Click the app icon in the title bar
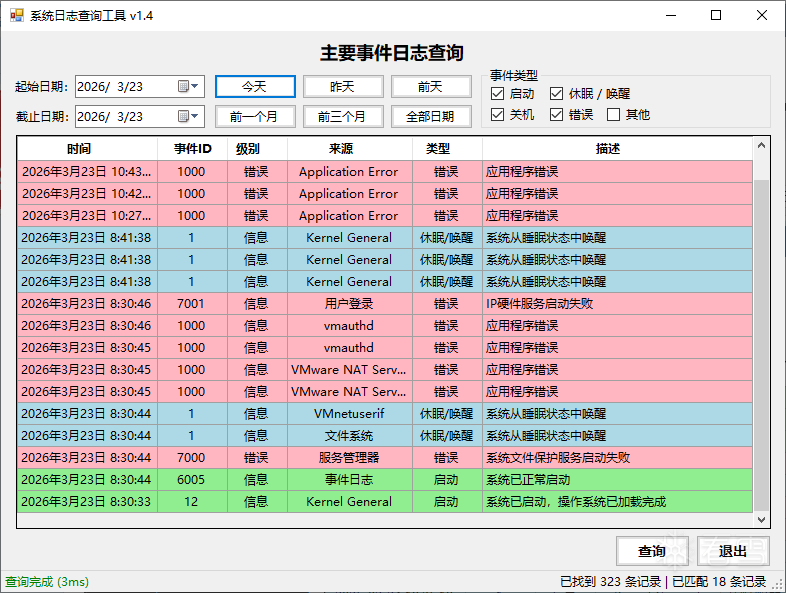Screen dimensions: 786x593 point(17,16)
